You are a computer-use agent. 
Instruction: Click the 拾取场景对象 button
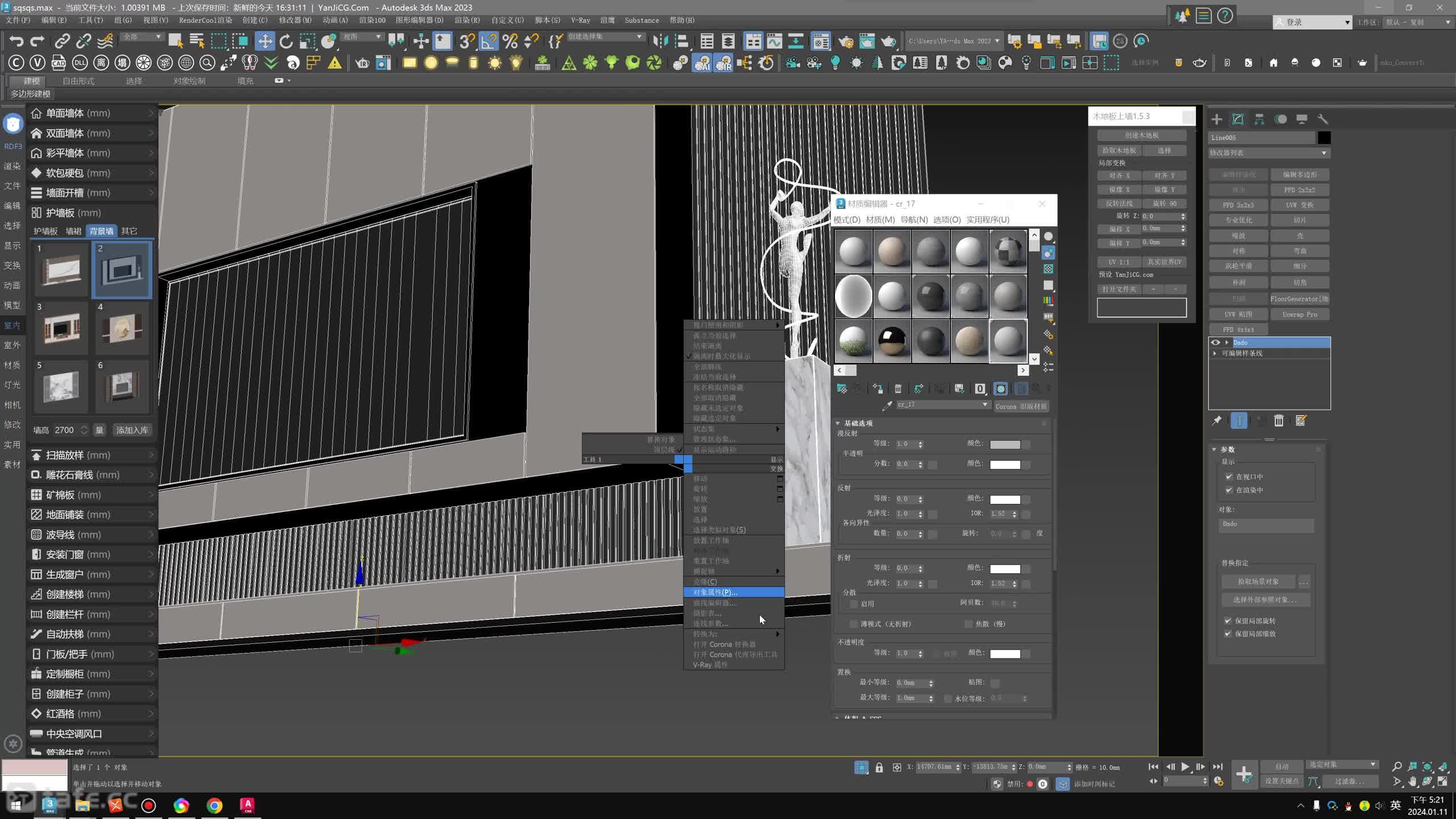point(1258,581)
